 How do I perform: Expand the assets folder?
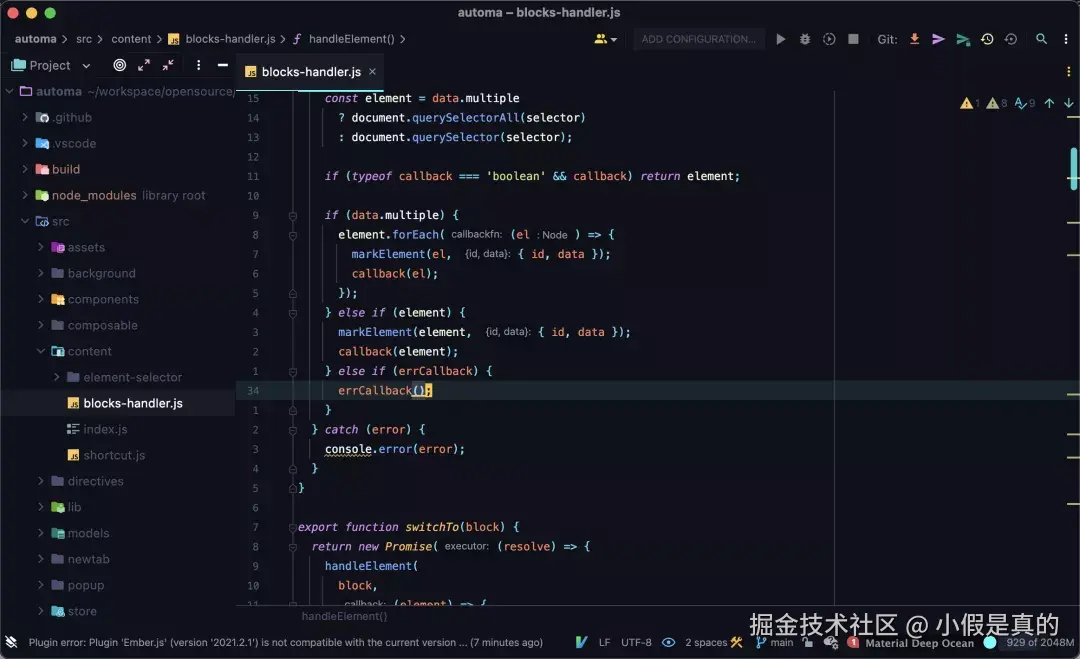pyautogui.click(x=41, y=247)
